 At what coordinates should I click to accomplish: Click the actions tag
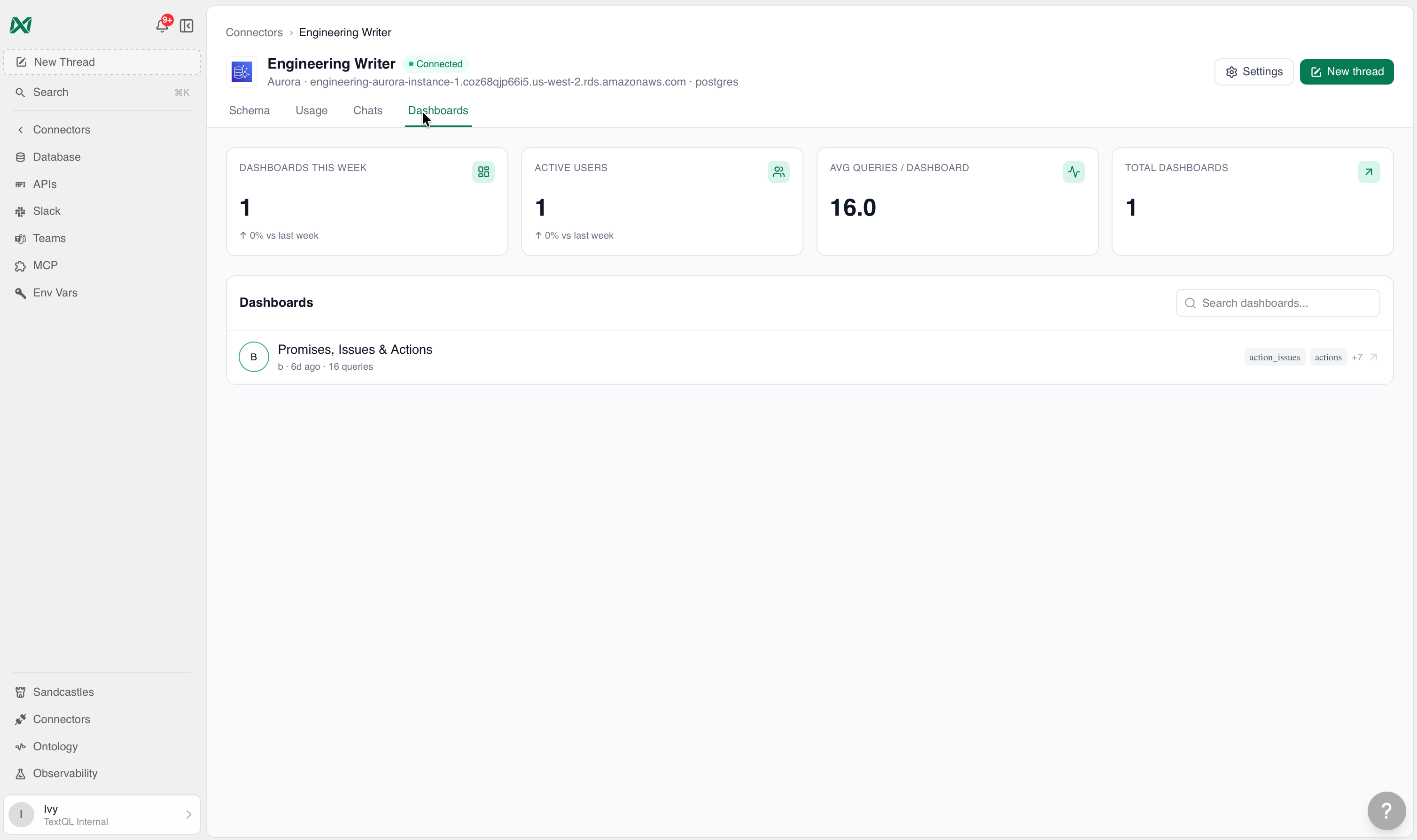1328,357
